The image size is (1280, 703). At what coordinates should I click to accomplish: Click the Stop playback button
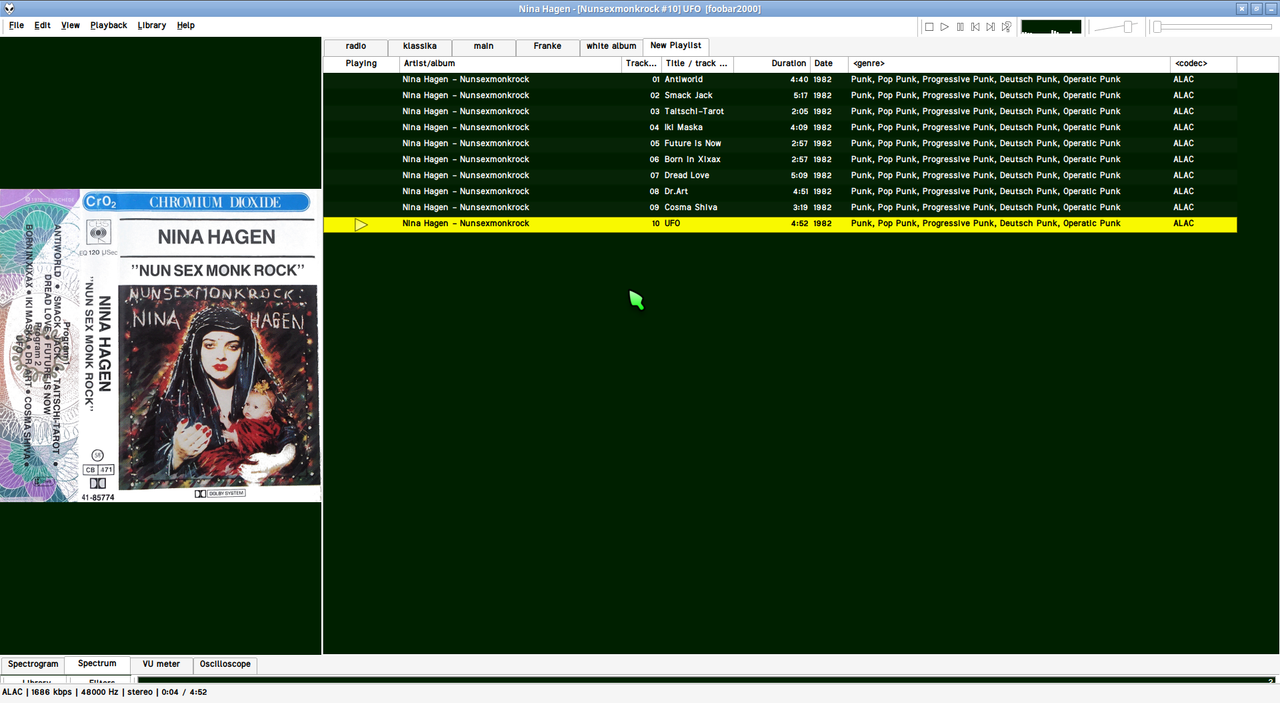pos(929,27)
